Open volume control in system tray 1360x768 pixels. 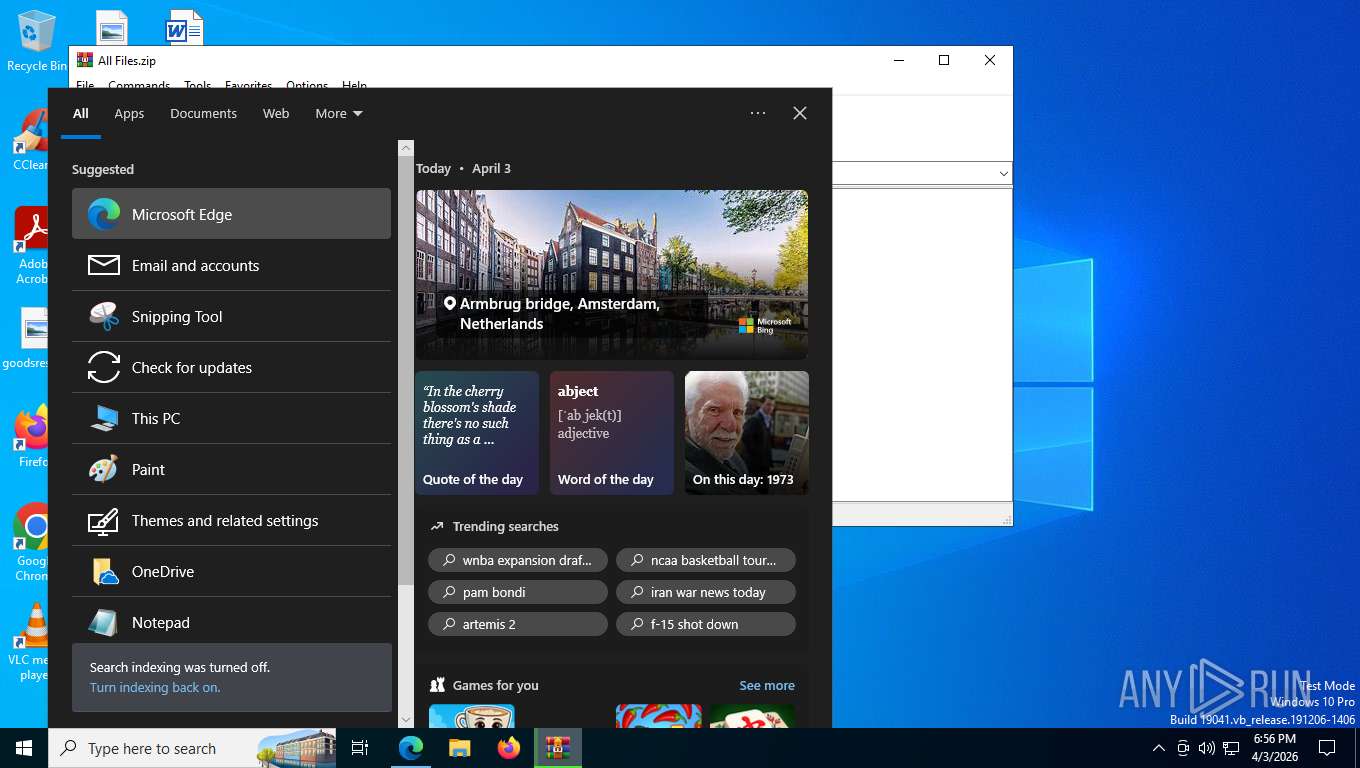pos(1207,748)
